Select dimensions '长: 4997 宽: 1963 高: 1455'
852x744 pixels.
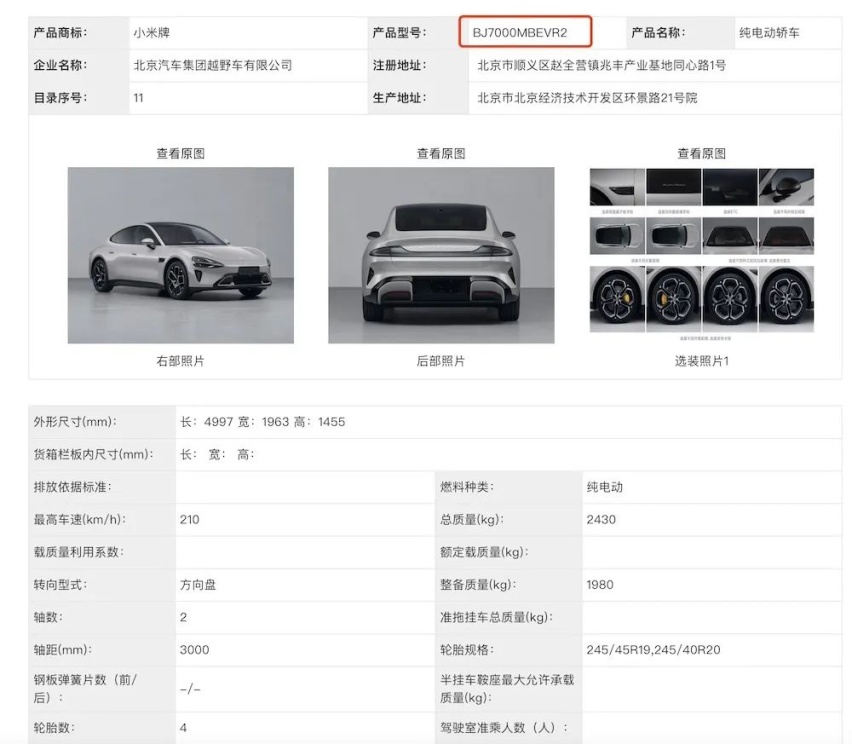[262, 422]
